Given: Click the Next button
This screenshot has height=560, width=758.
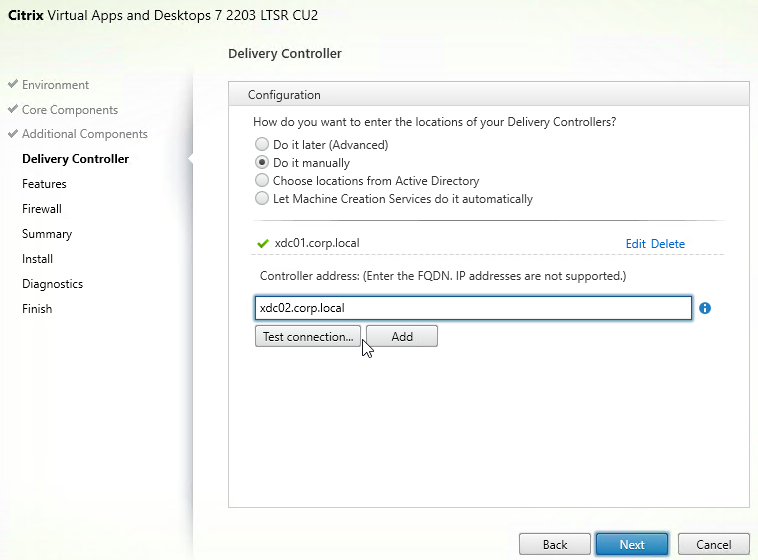Looking at the screenshot, I should [632, 545].
